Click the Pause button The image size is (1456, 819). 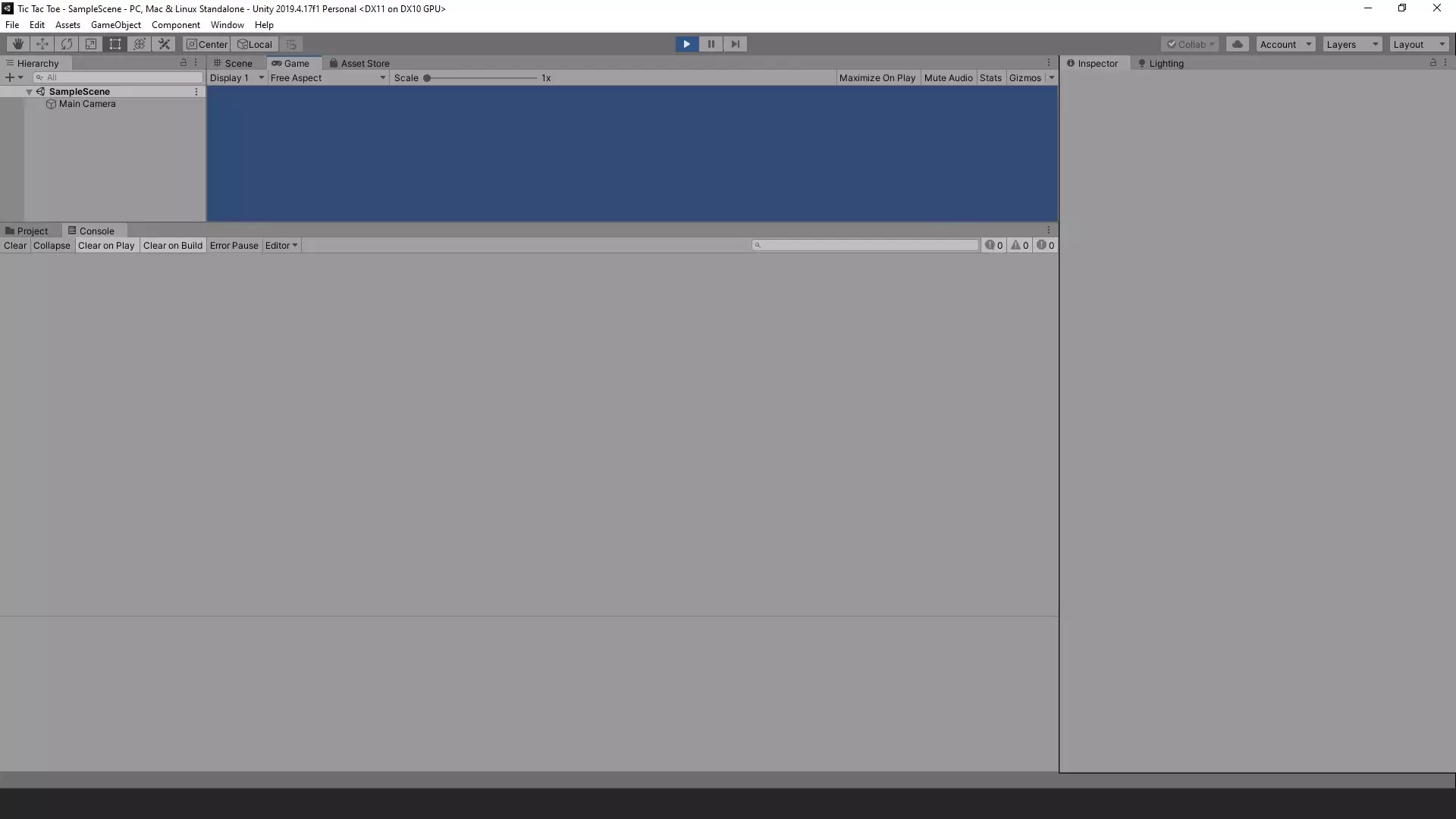710,43
